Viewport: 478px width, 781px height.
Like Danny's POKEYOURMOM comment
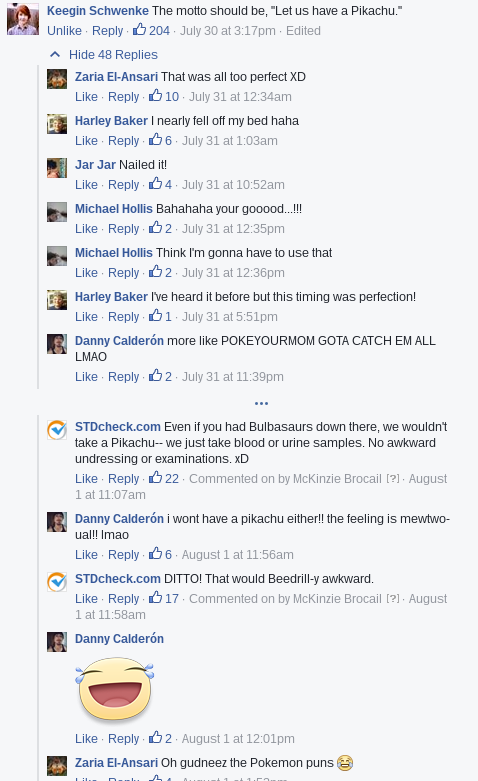click(86, 377)
